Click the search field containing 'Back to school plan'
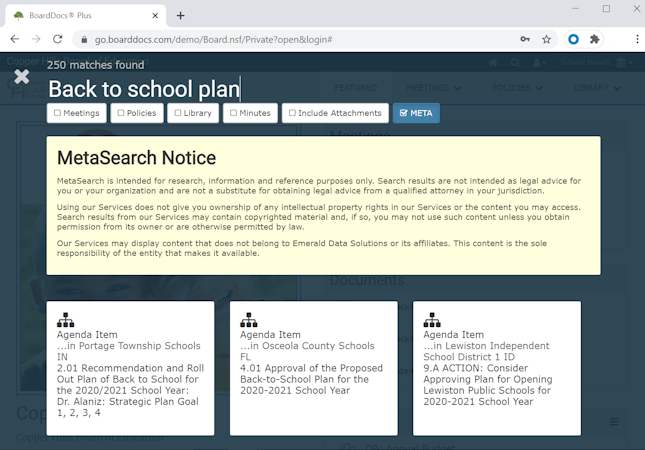 click(x=144, y=89)
